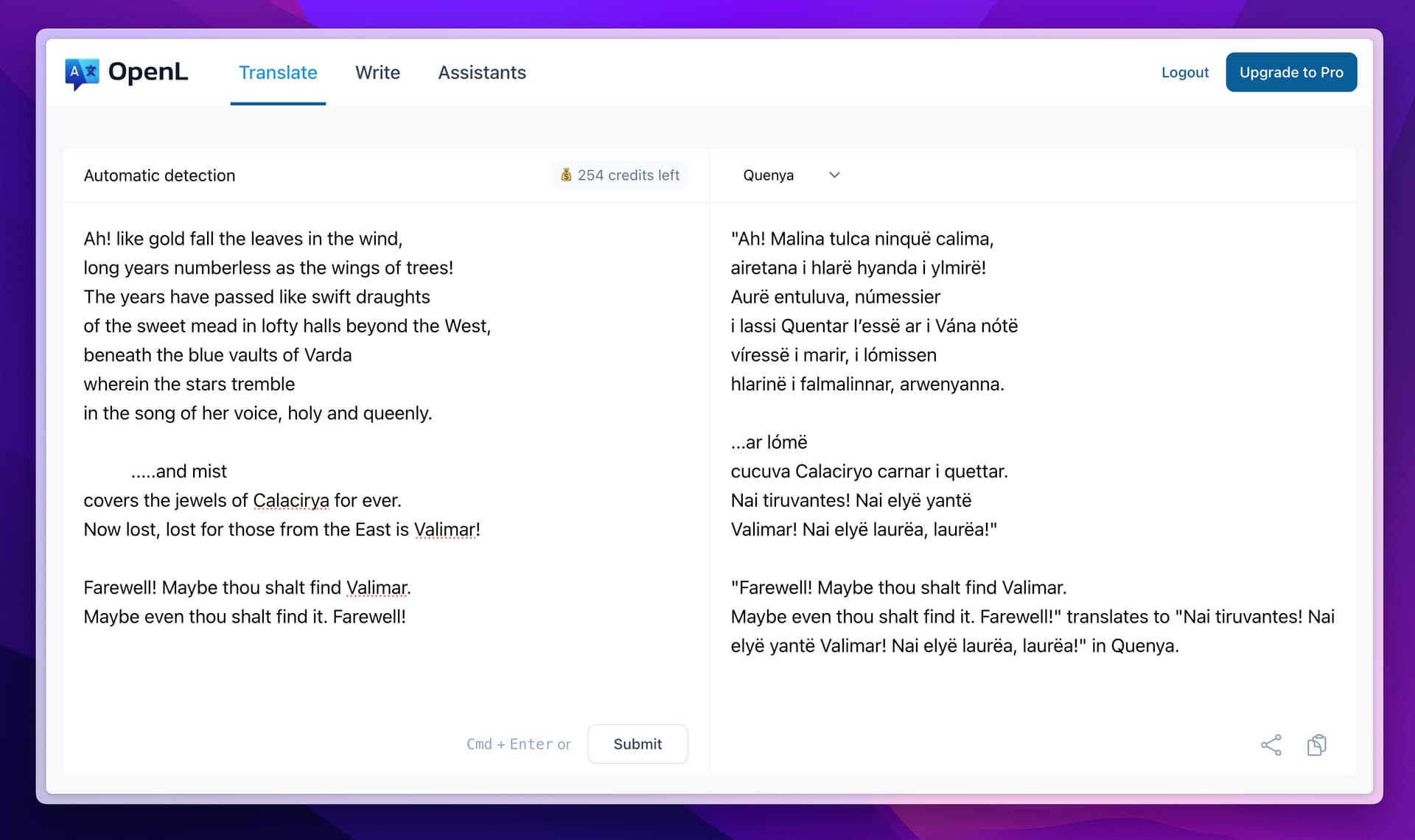The height and width of the screenshot is (840, 1415).
Task: Click the underlined Valimar in the Farewell line
Action: tap(377, 587)
